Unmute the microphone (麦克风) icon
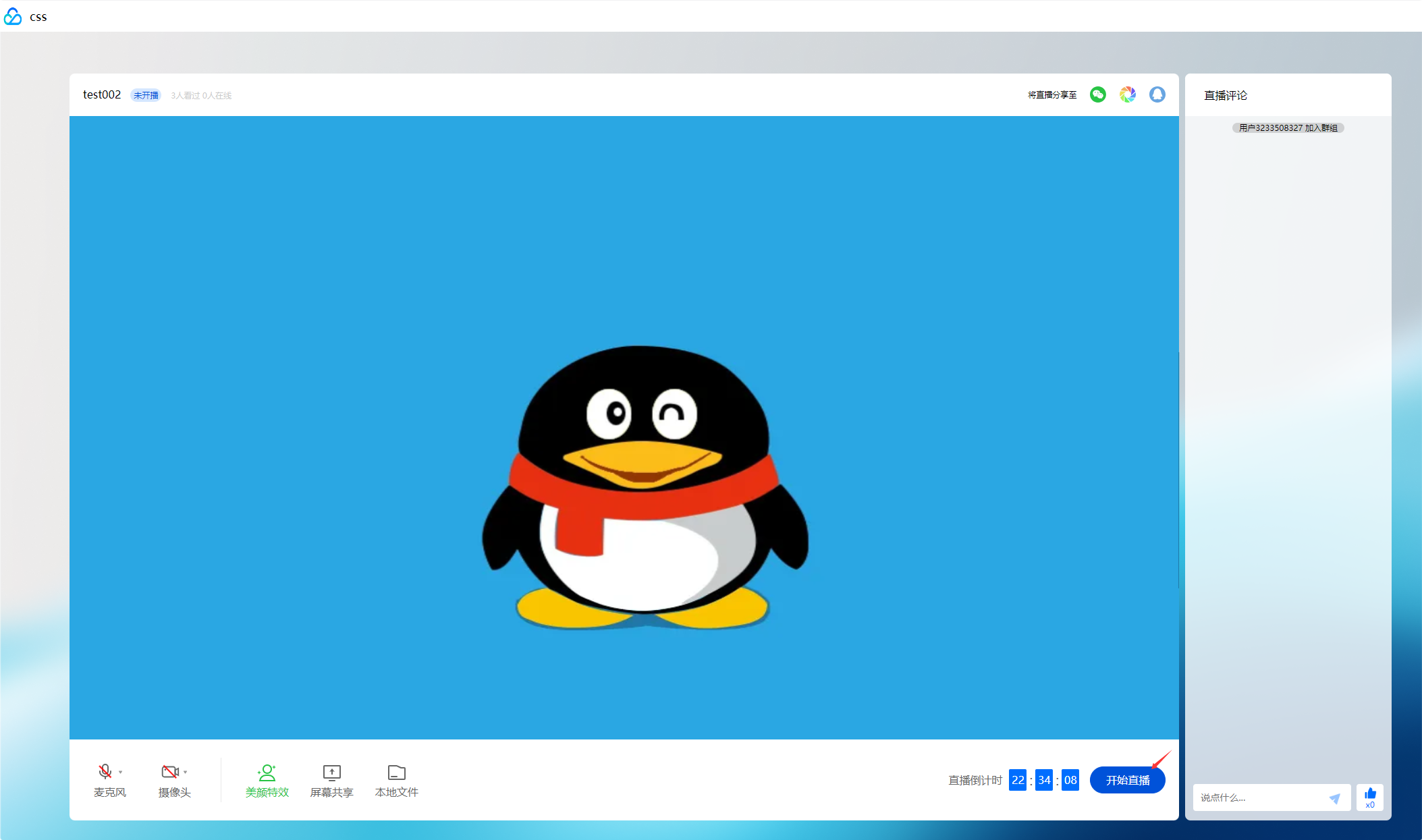This screenshot has height=840, width=1422. [105, 771]
